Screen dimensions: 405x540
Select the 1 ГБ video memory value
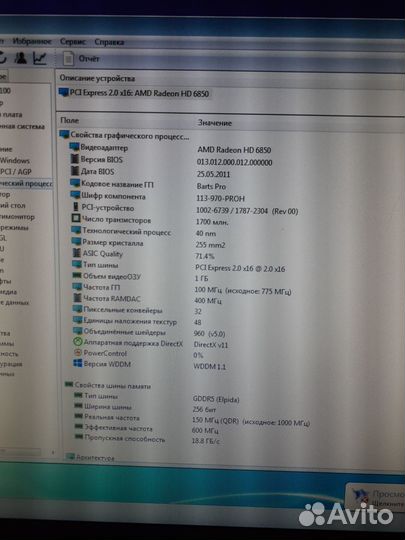click(x=201, y=278)
